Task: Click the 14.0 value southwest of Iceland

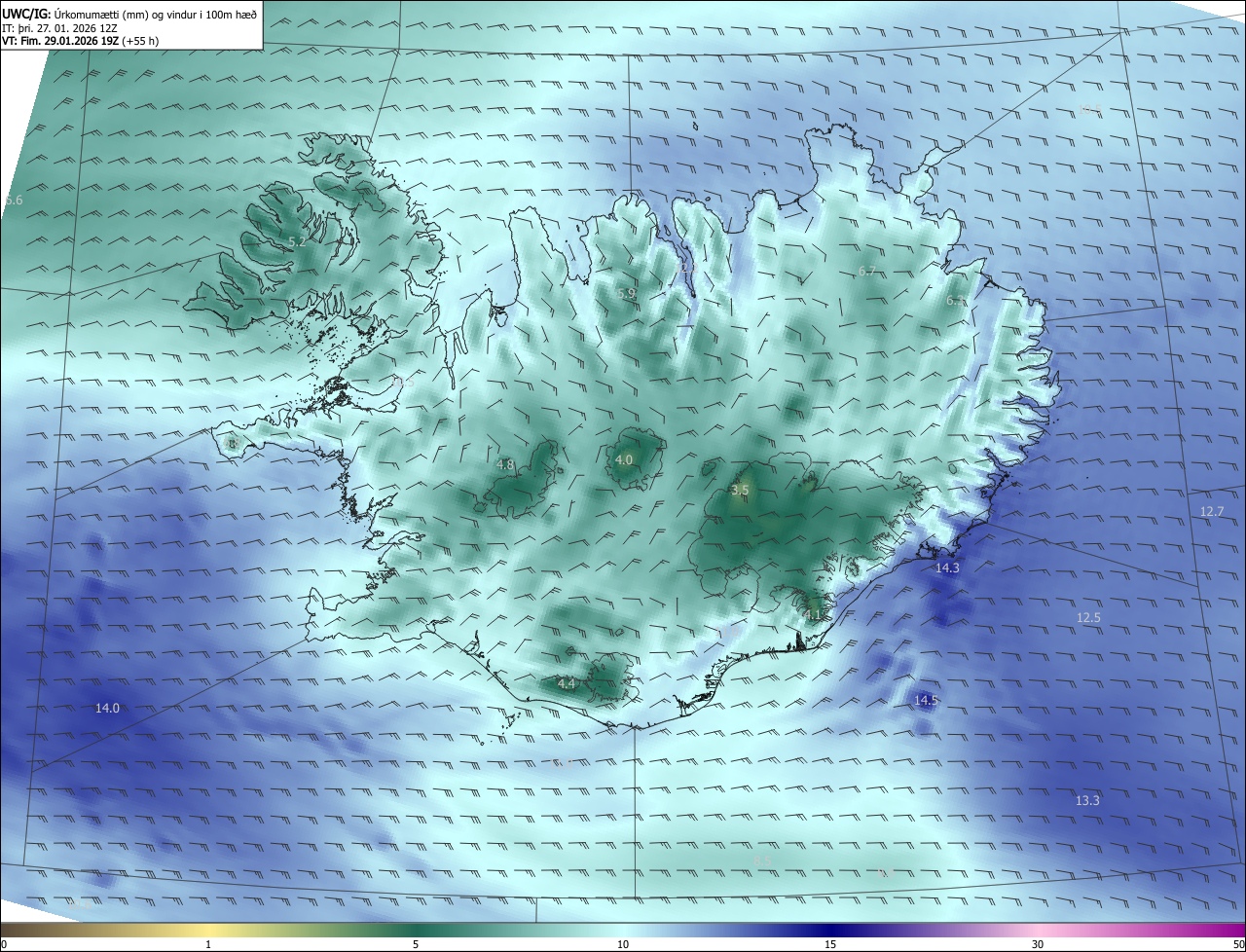Action: tap(107, 708)
